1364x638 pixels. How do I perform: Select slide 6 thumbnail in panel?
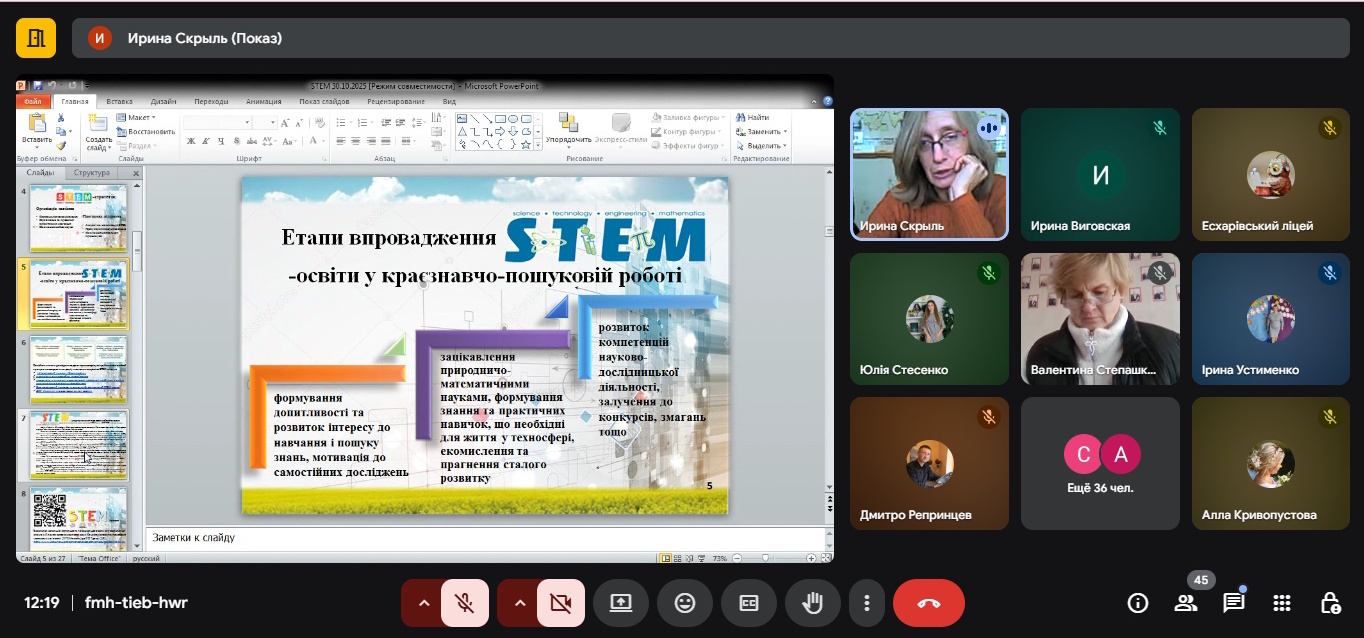point(78,369)
